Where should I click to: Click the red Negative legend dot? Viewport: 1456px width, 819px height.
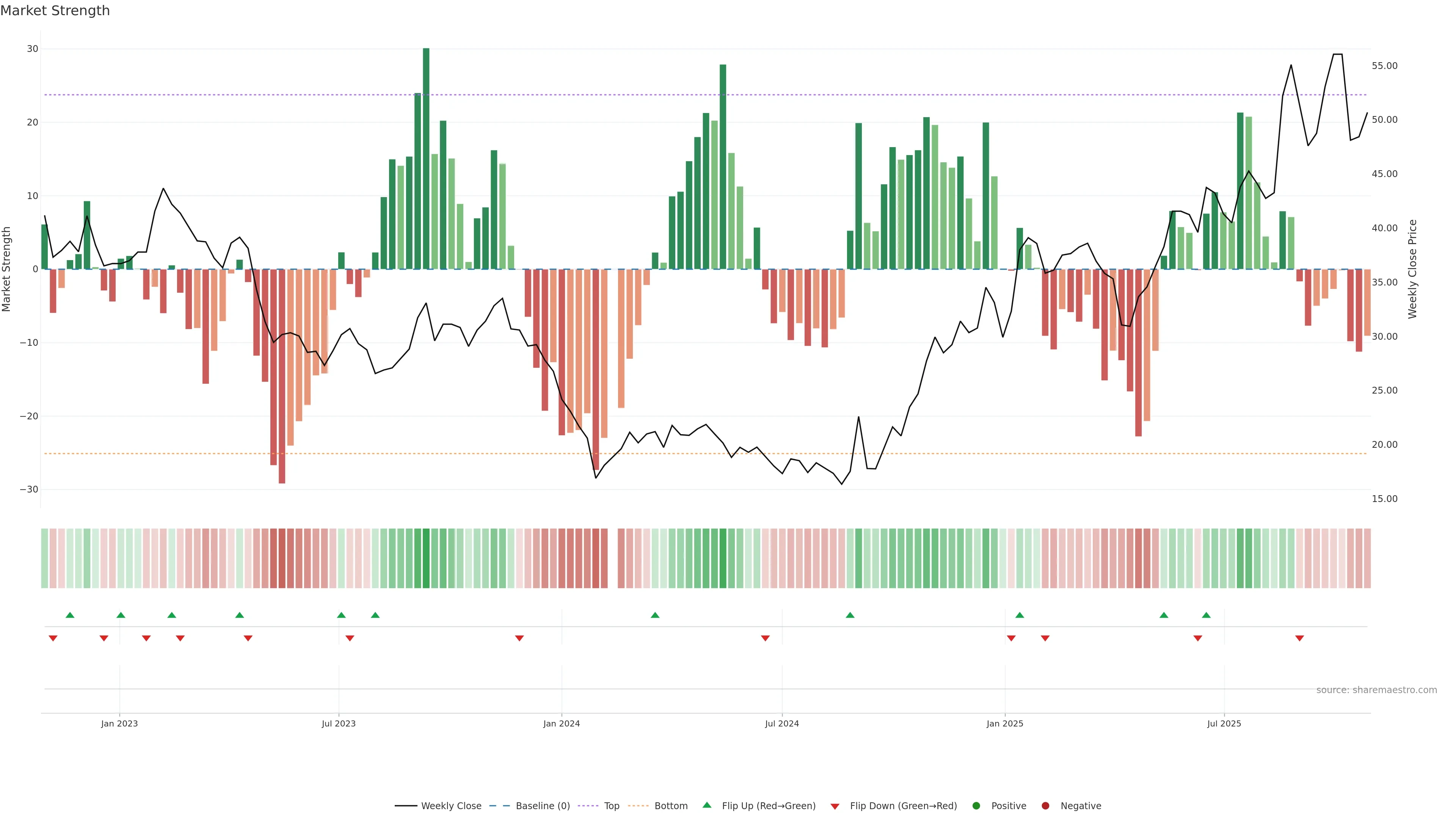(x=1045, y=806)
